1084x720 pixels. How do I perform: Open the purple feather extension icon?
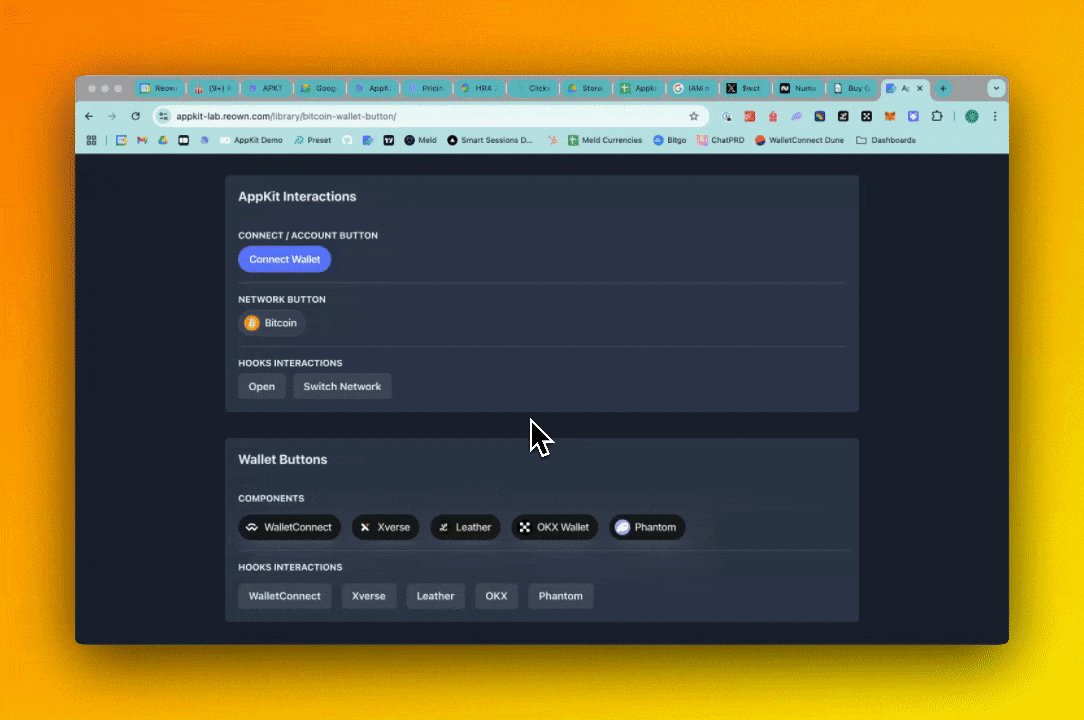[796, 116]
